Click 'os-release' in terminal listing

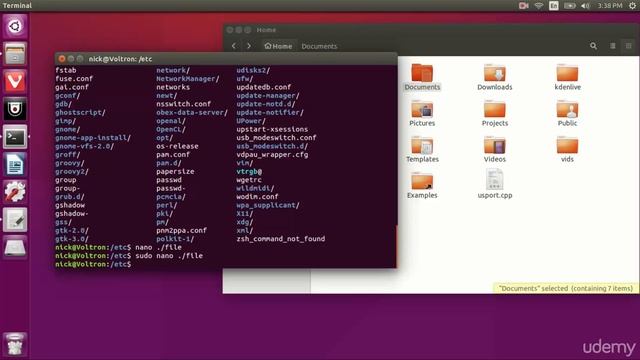[177, 146]
